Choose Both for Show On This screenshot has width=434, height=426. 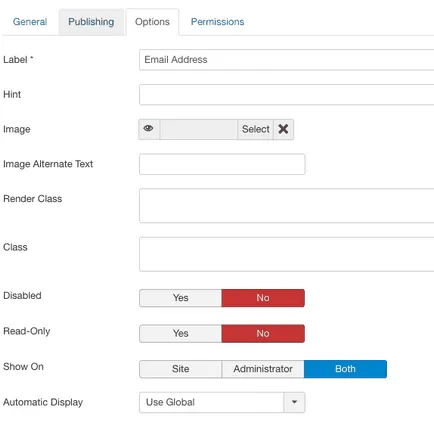pos(345,369)
